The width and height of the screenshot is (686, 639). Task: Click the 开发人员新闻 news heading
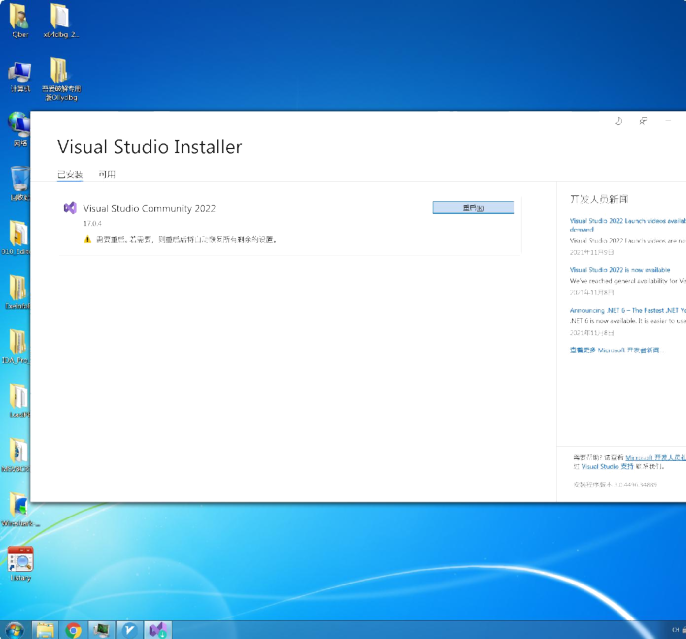tap(599, 199)
